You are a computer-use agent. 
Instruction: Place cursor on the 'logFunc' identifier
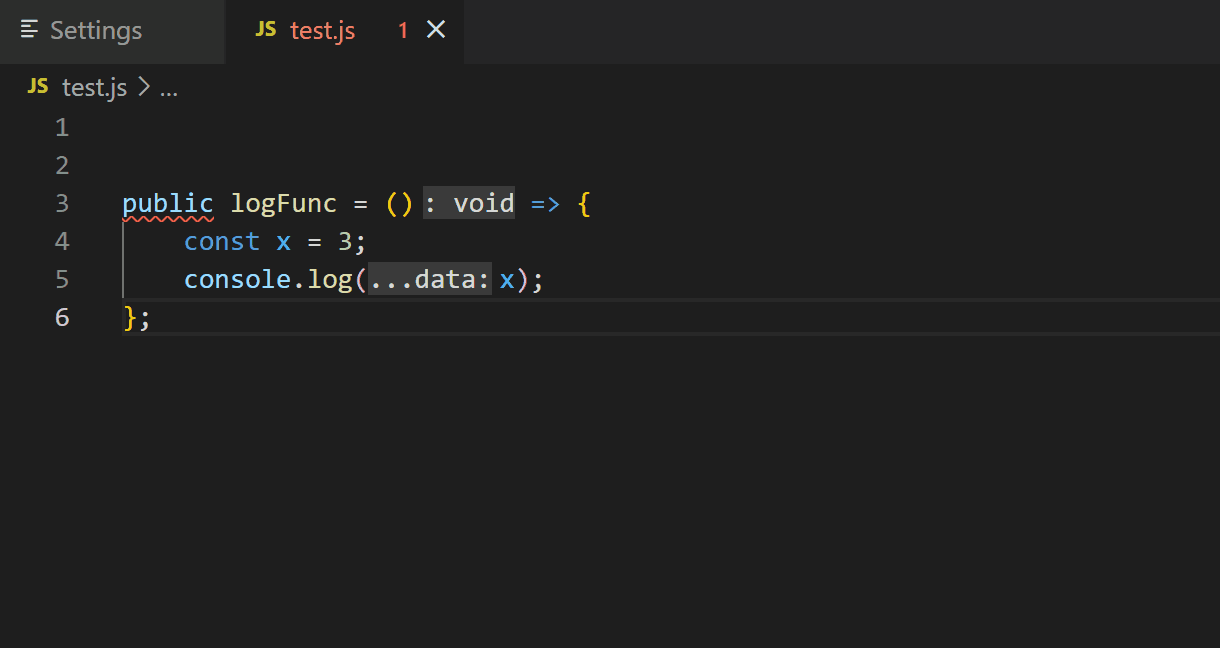[283, 203]
